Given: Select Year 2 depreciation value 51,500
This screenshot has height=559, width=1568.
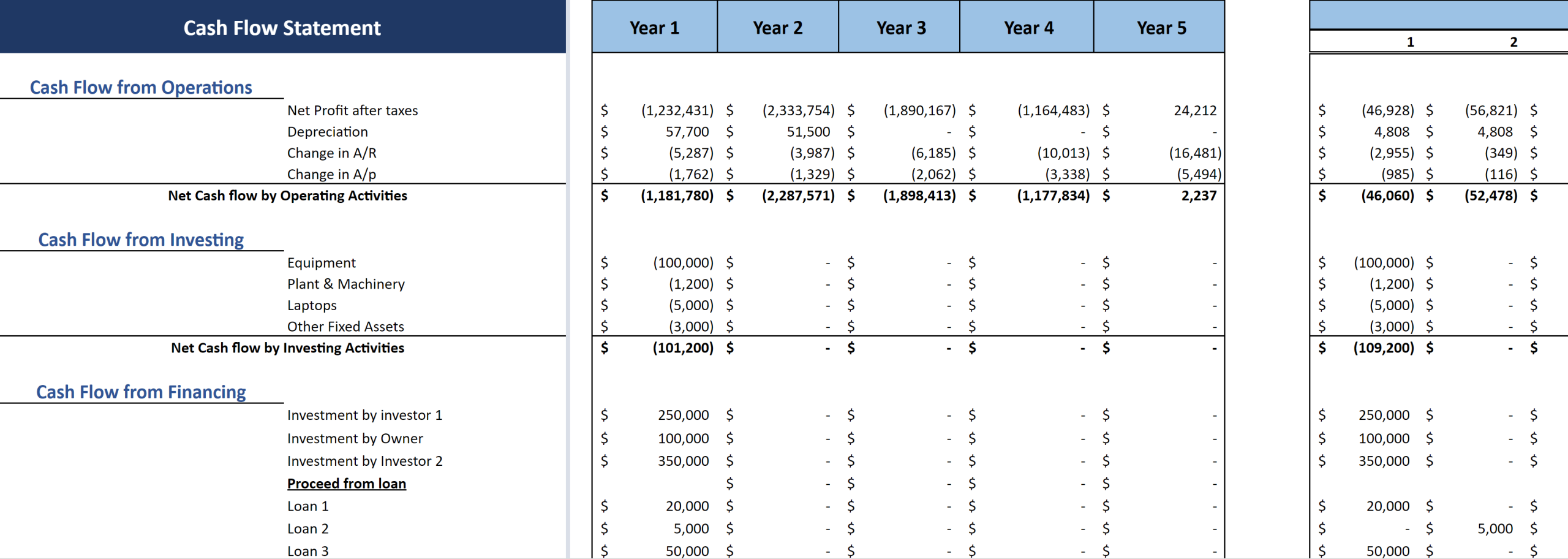Looking at the screenshot, I should (808, 132).
